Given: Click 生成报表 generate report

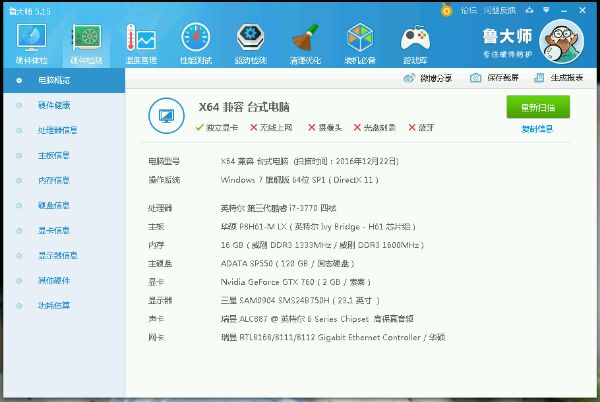Looking at the screenshot, I should click(x=558, y=78).
